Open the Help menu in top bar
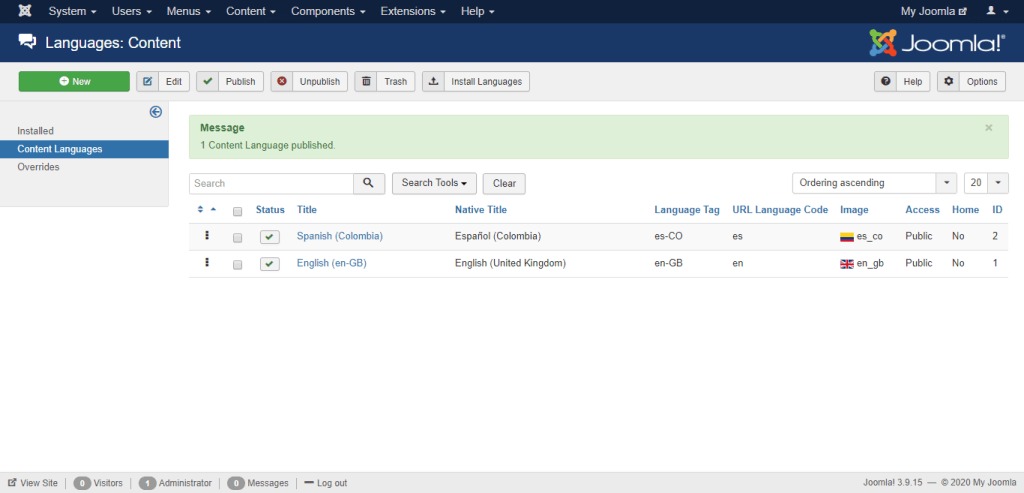Image resolution: width=1024 pixels, height=493 pixels. pyautogui.click(x=477, y=11)
